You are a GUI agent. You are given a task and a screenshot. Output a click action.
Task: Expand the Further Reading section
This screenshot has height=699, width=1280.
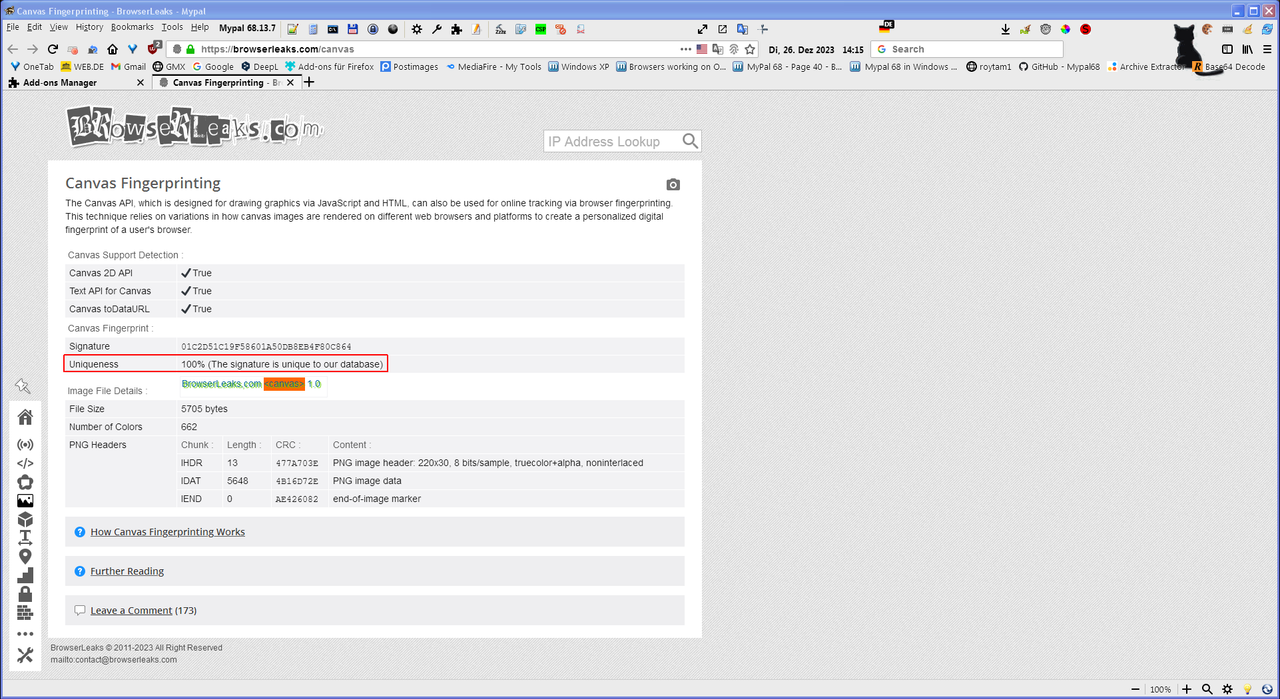[x=127, y=571]
